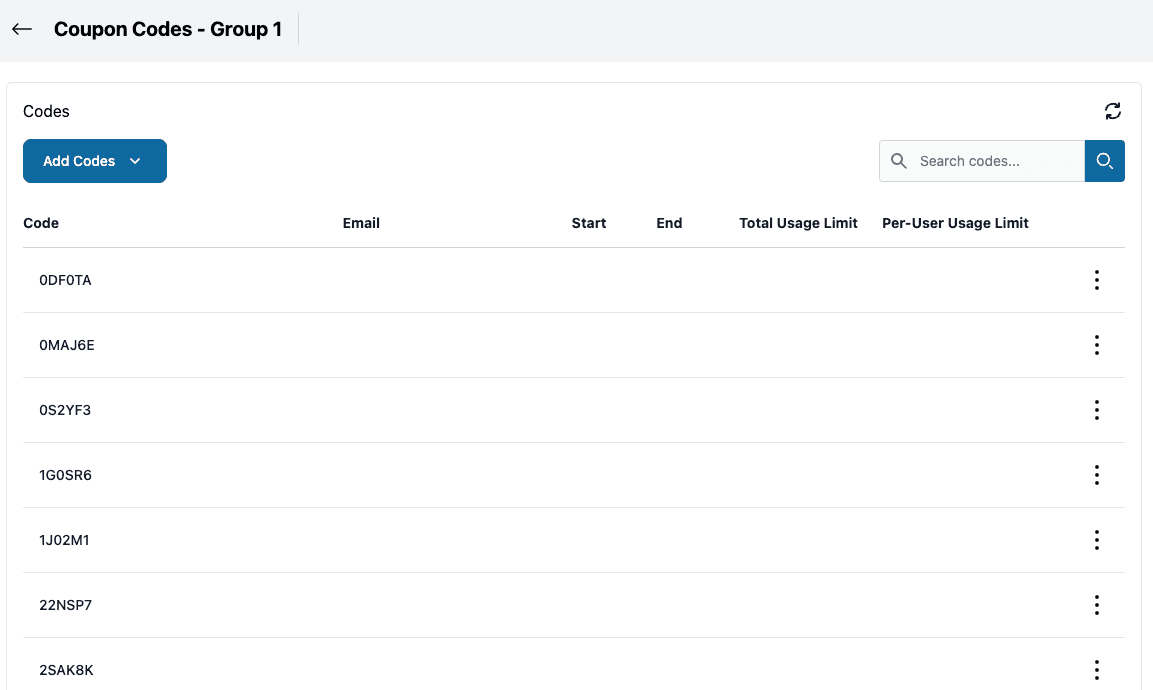
Task: Open the actions menu for code 0MAJ6E
Action: pyautogui.click(x=1096, y=345)
